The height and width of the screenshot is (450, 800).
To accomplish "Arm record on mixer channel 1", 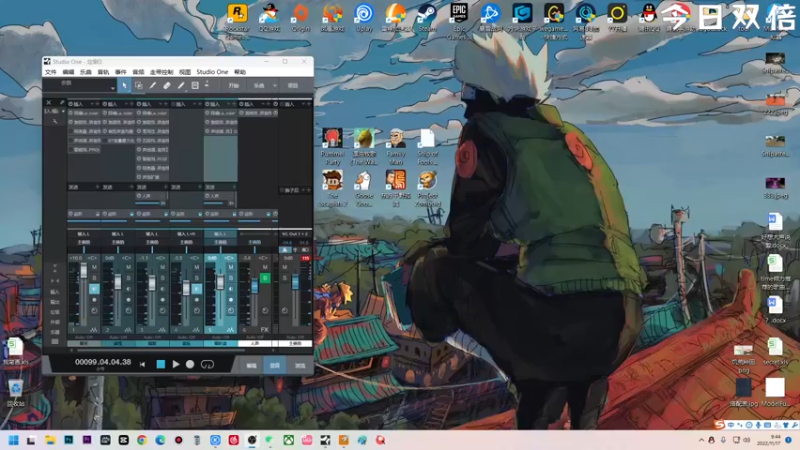I will point(94,300).
